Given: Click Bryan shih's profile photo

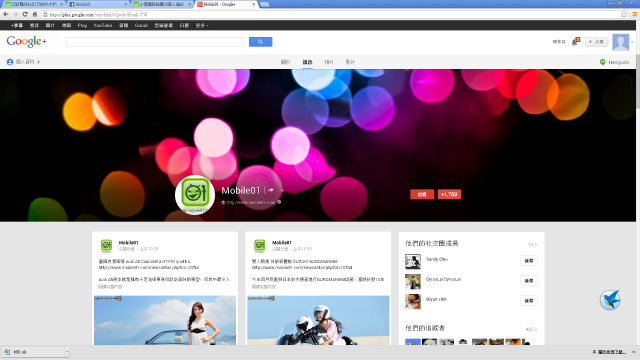Looking at the screenshot, I should [413, 301].
